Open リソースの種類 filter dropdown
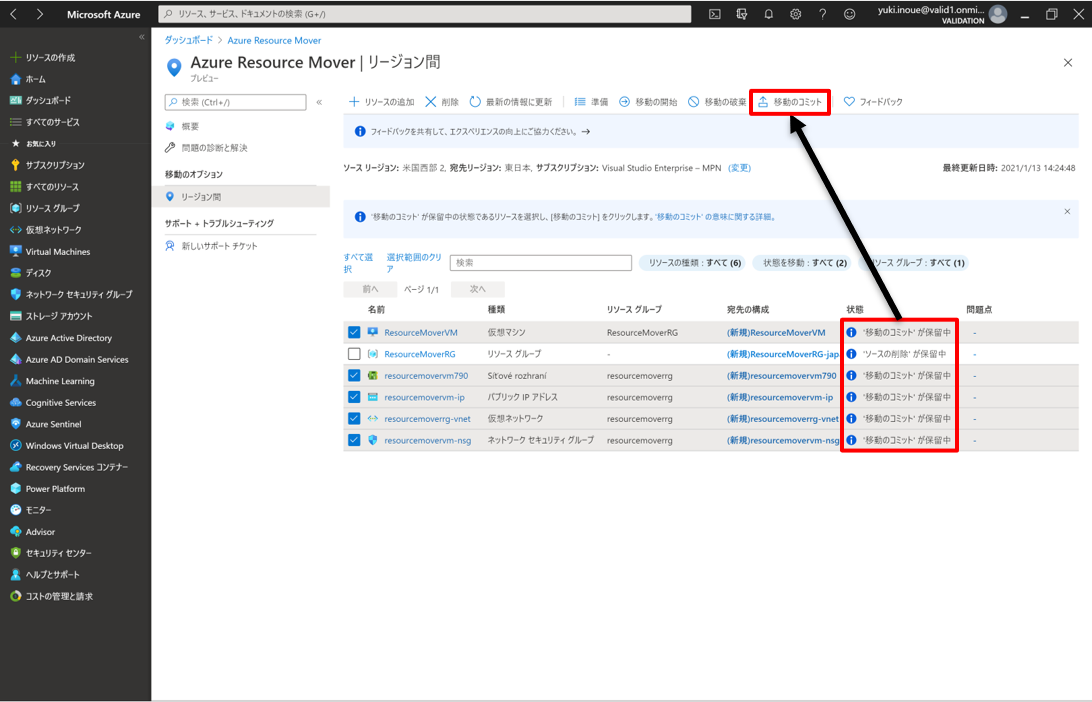The width and height of the screenshot is (1092, 702). 693,263
